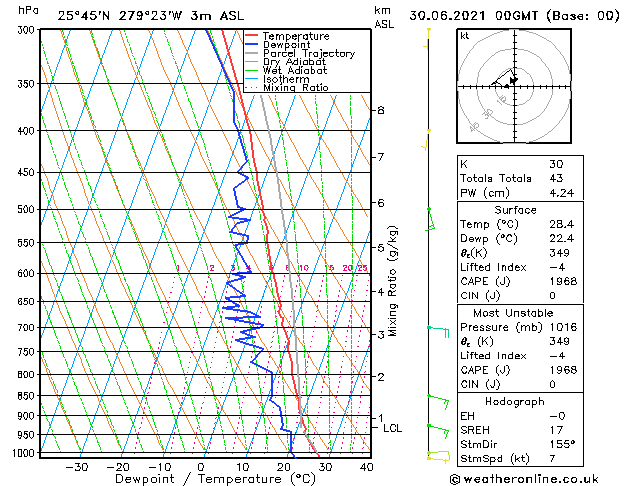Click the Surface CAPE value 1968
The height and width of the screenshot is (486, 629).
click(558, 281)
